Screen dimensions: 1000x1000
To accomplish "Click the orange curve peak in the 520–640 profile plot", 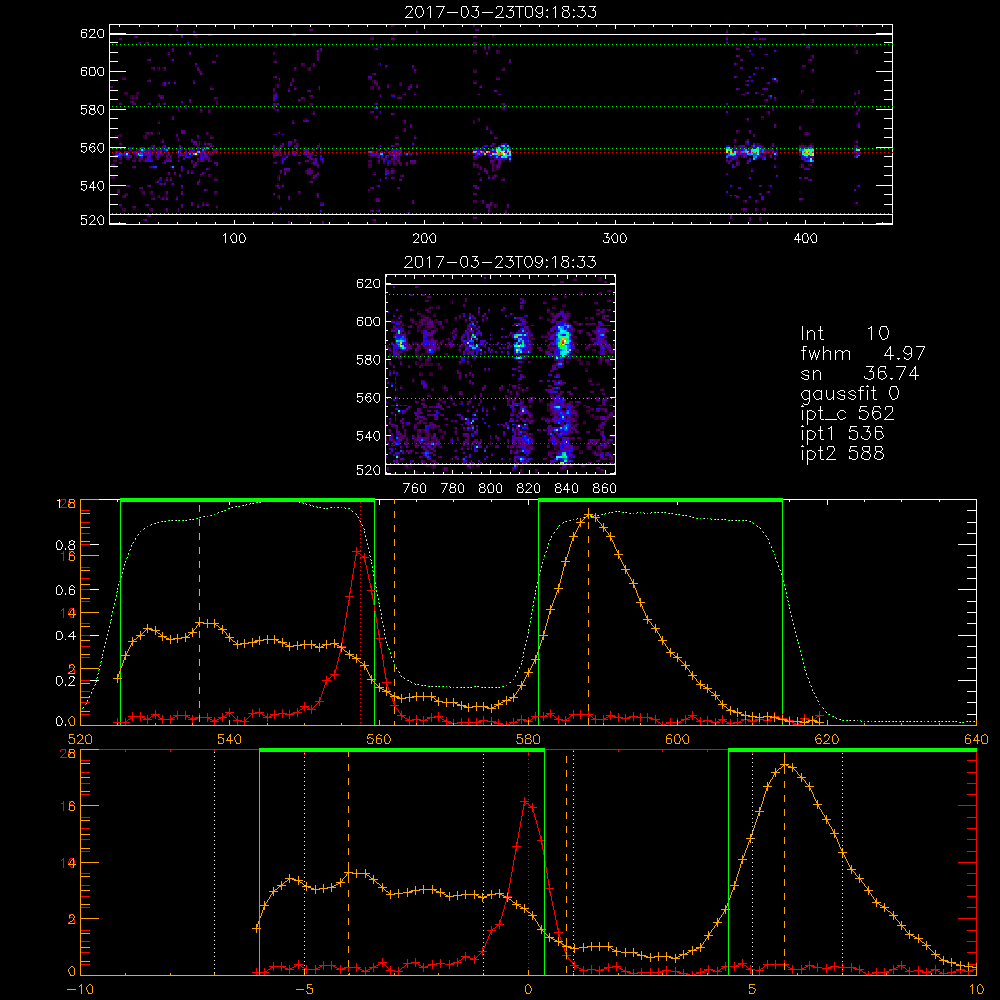I will 588,513.
